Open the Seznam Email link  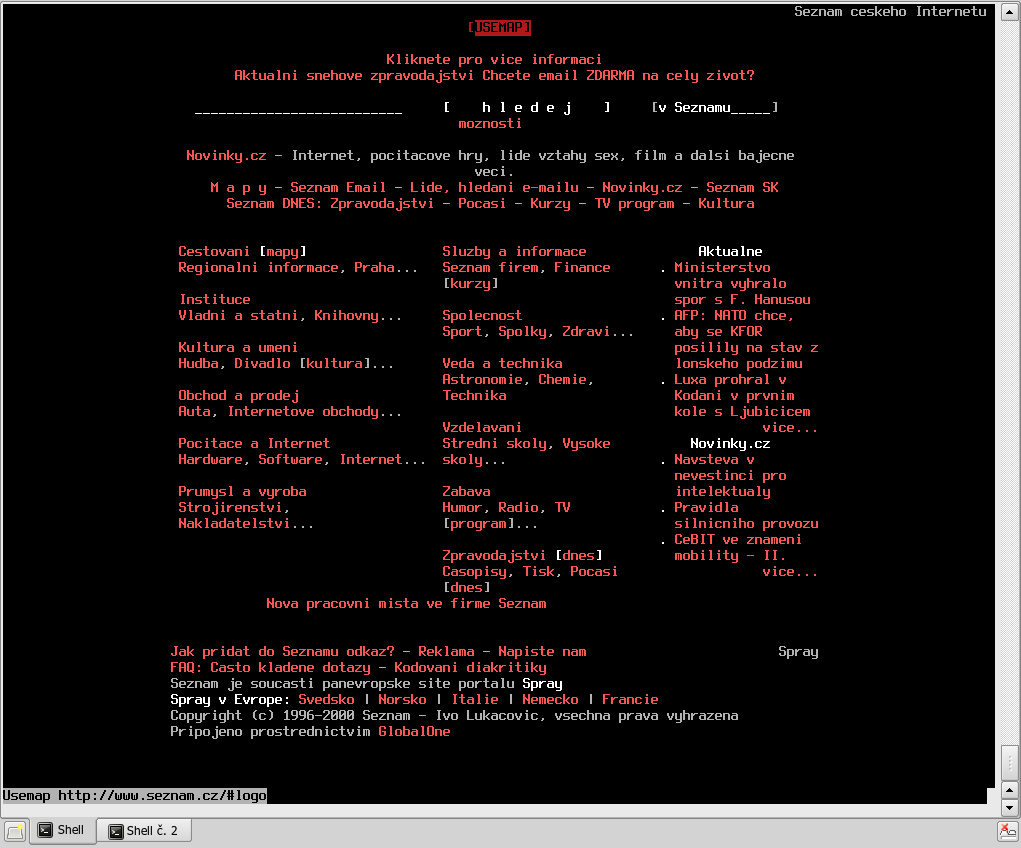(x=338, y=188)
